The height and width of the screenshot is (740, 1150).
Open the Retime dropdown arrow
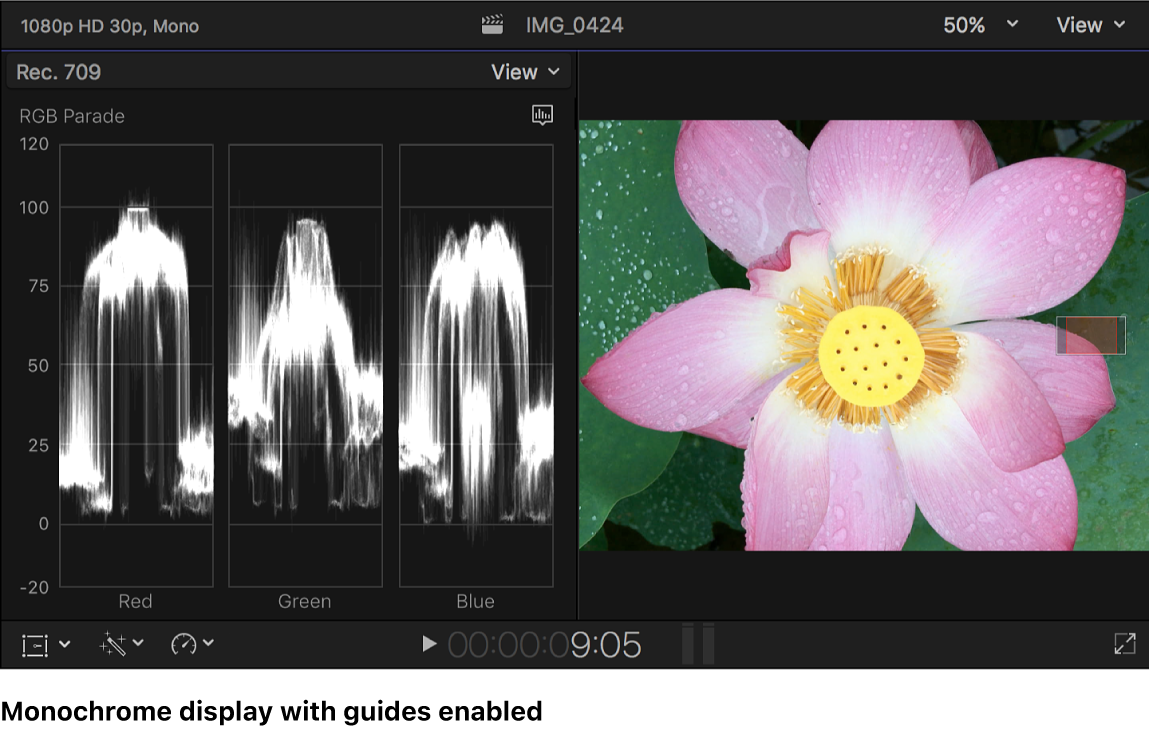[208, 644]
